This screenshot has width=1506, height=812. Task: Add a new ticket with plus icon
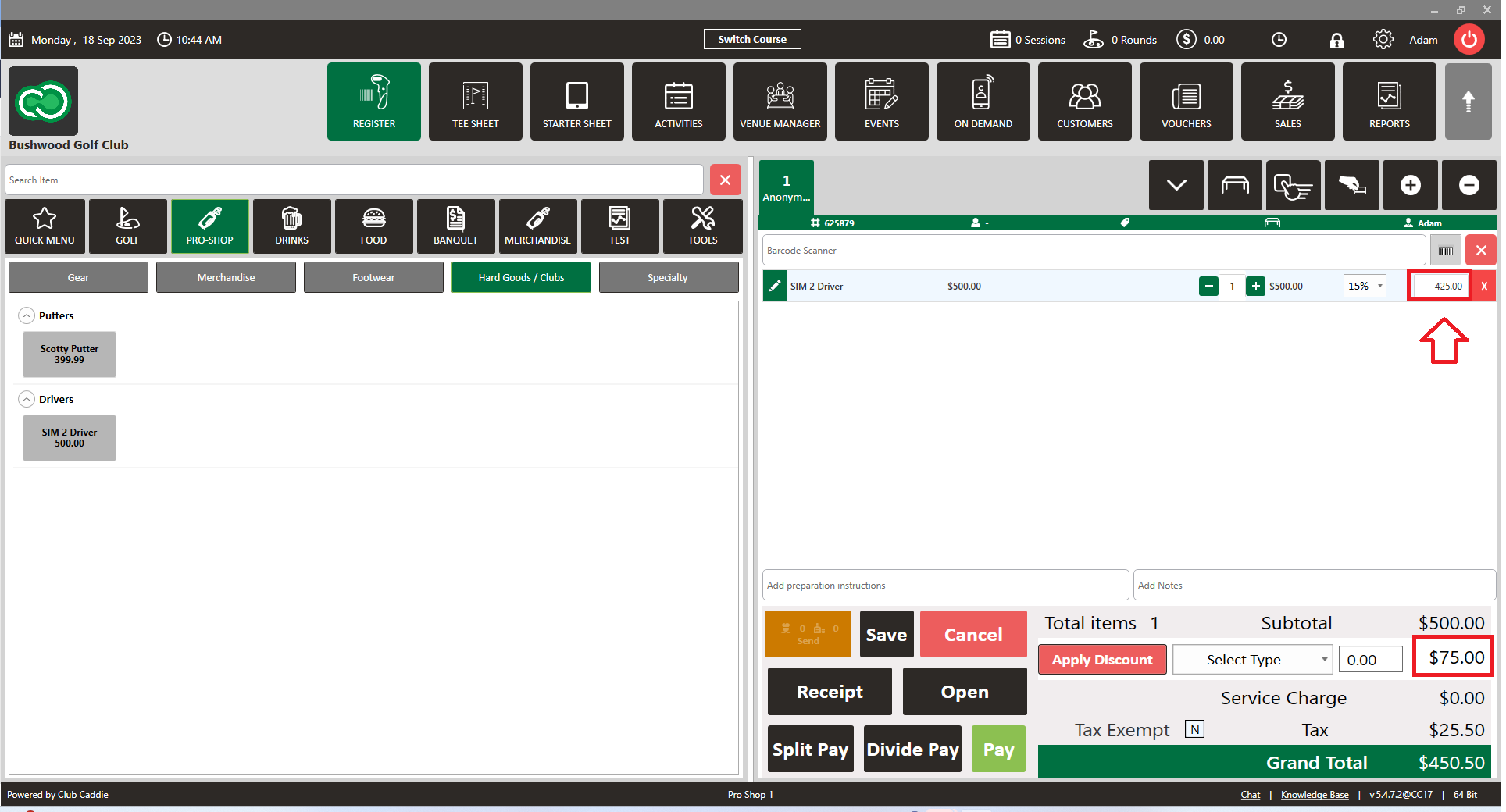(x=1410, y=185)
